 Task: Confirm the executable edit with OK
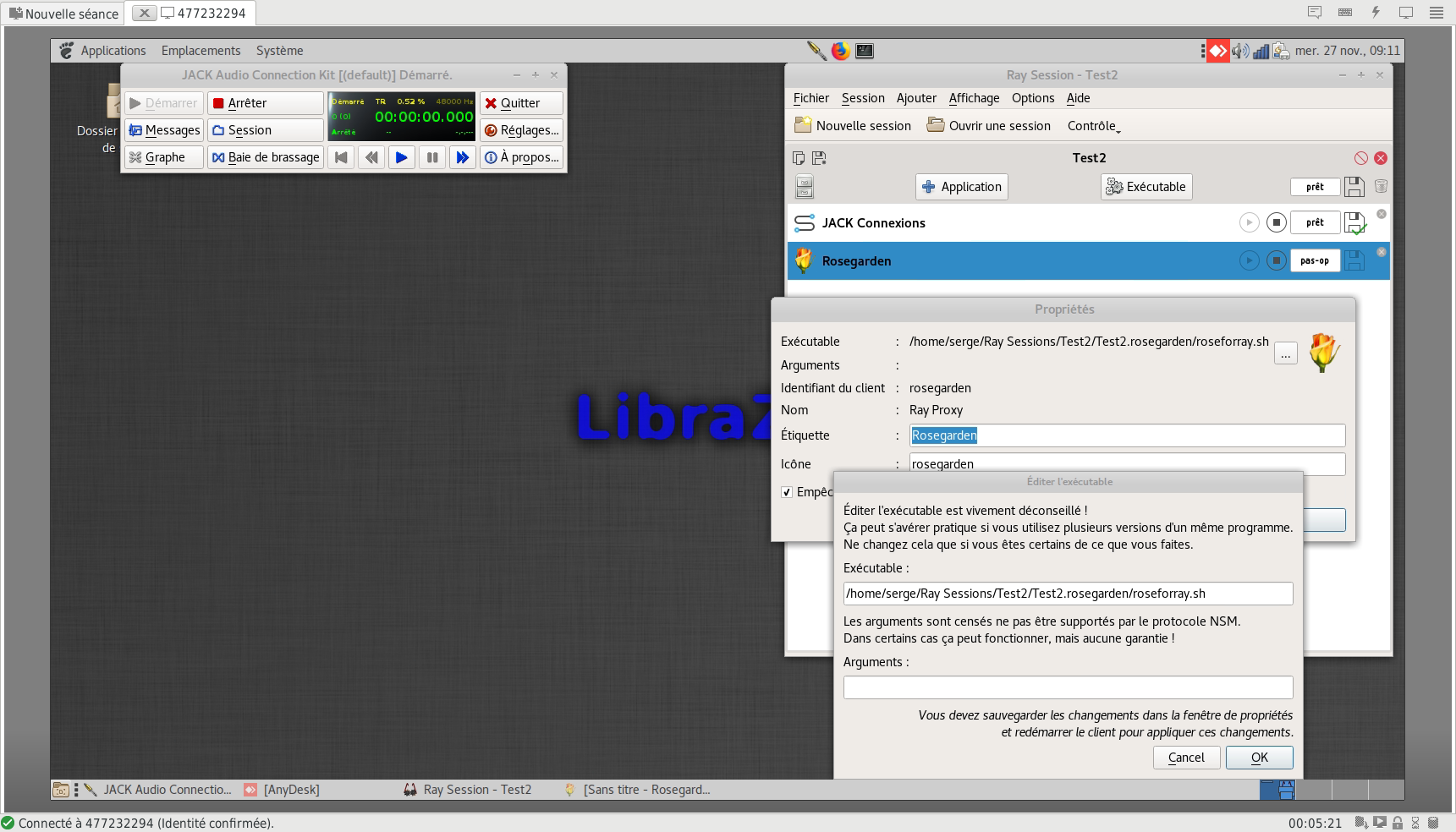[1260, 758]
